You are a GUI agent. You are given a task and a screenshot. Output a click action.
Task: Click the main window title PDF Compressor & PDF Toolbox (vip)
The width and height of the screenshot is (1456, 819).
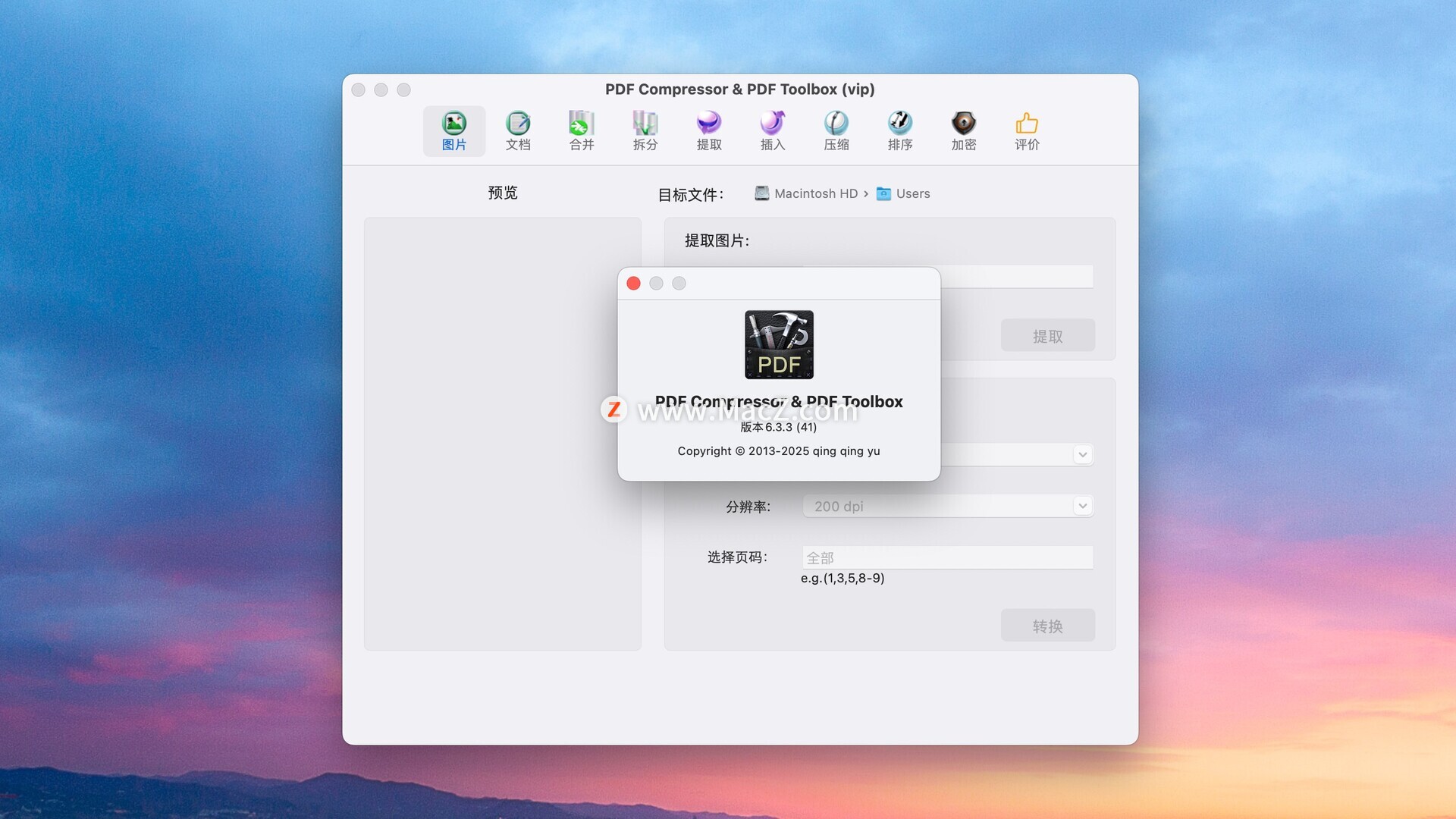point(740,89)
